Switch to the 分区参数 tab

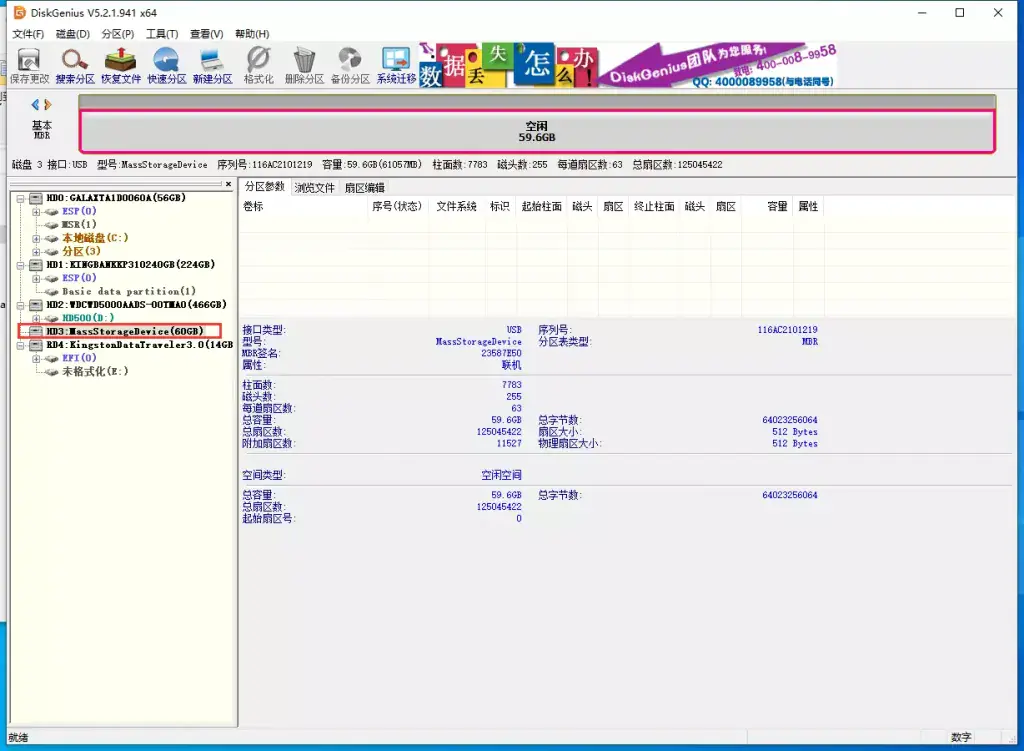(x=264, y=187)
